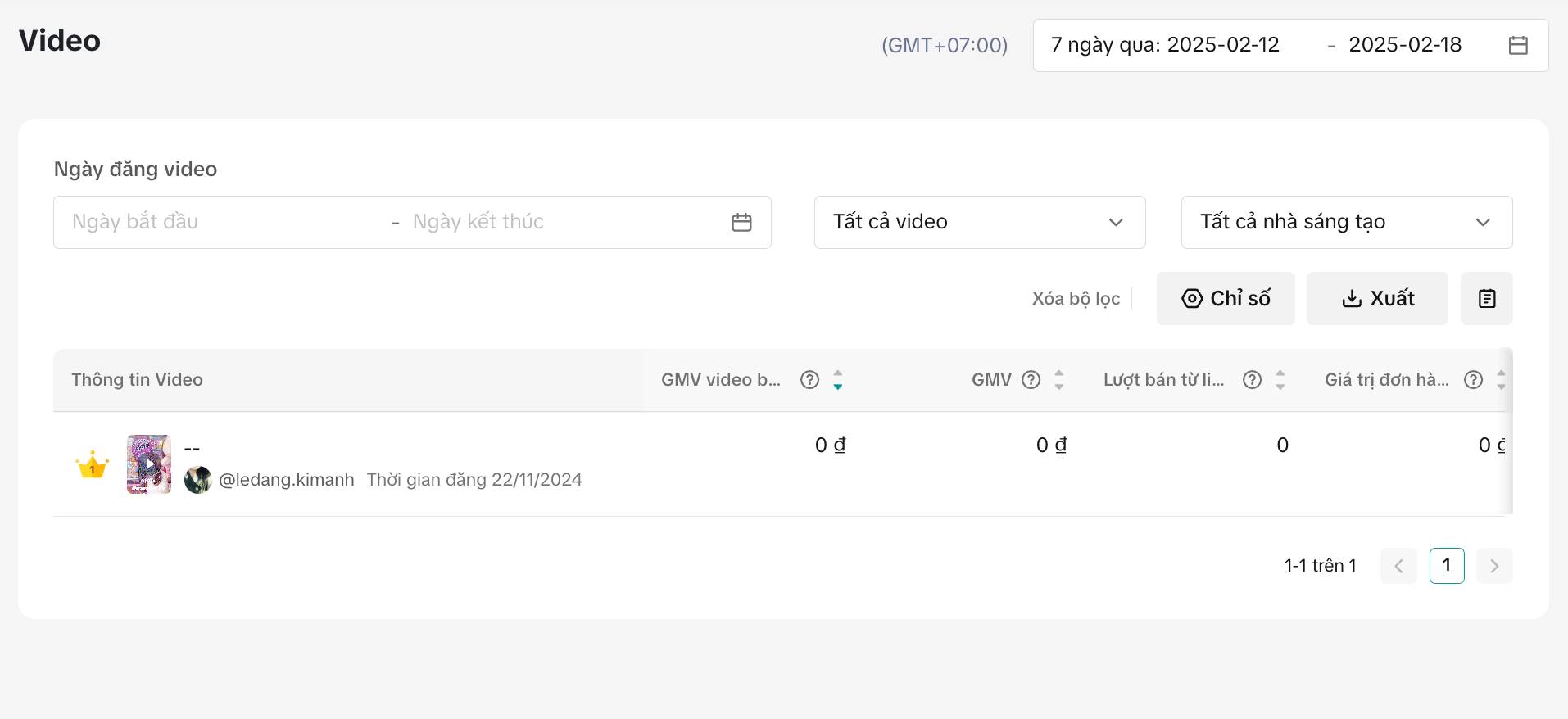Click the help icon beside GMV column
The width and height of the screenshot is (1568, 719).
pyautogui.click(x=1031, y=379)
